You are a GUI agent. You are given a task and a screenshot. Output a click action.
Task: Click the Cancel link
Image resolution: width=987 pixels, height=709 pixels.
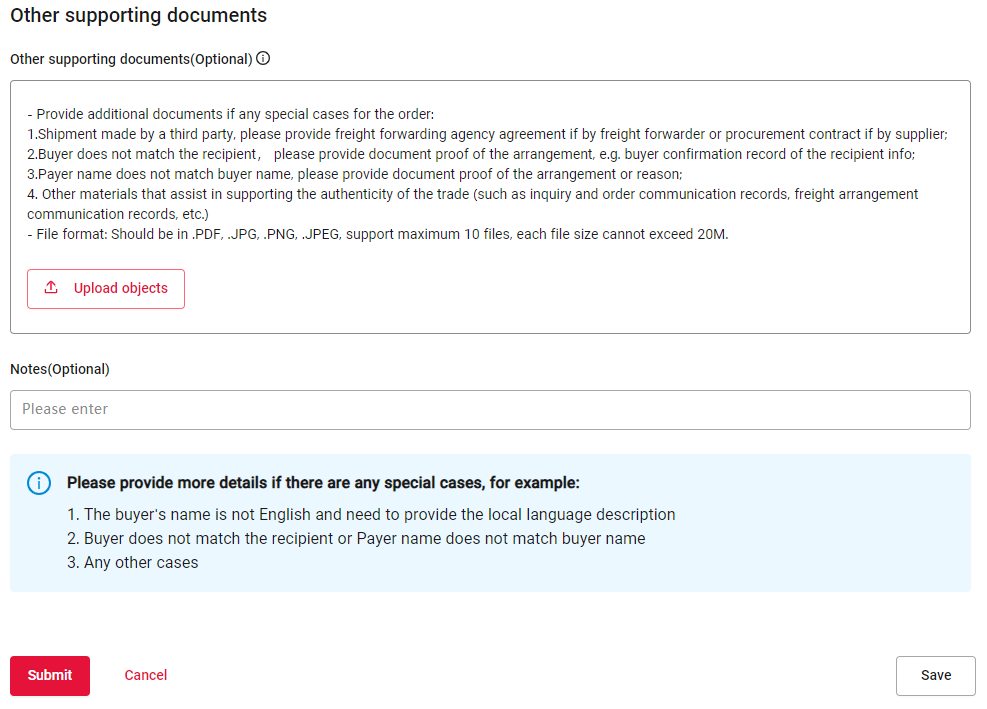pyautogui.click(x=146, y=675)
